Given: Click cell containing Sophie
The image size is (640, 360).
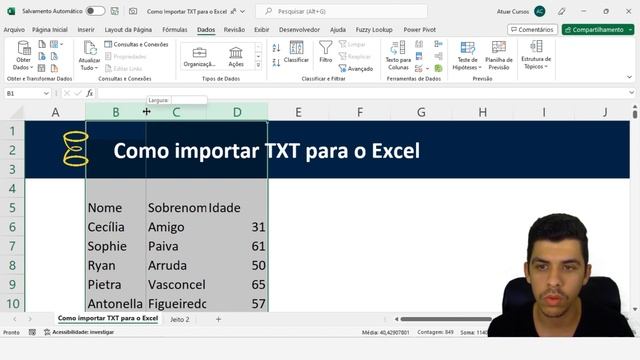Looking at the screenshot, I should (x=116, y=246).
